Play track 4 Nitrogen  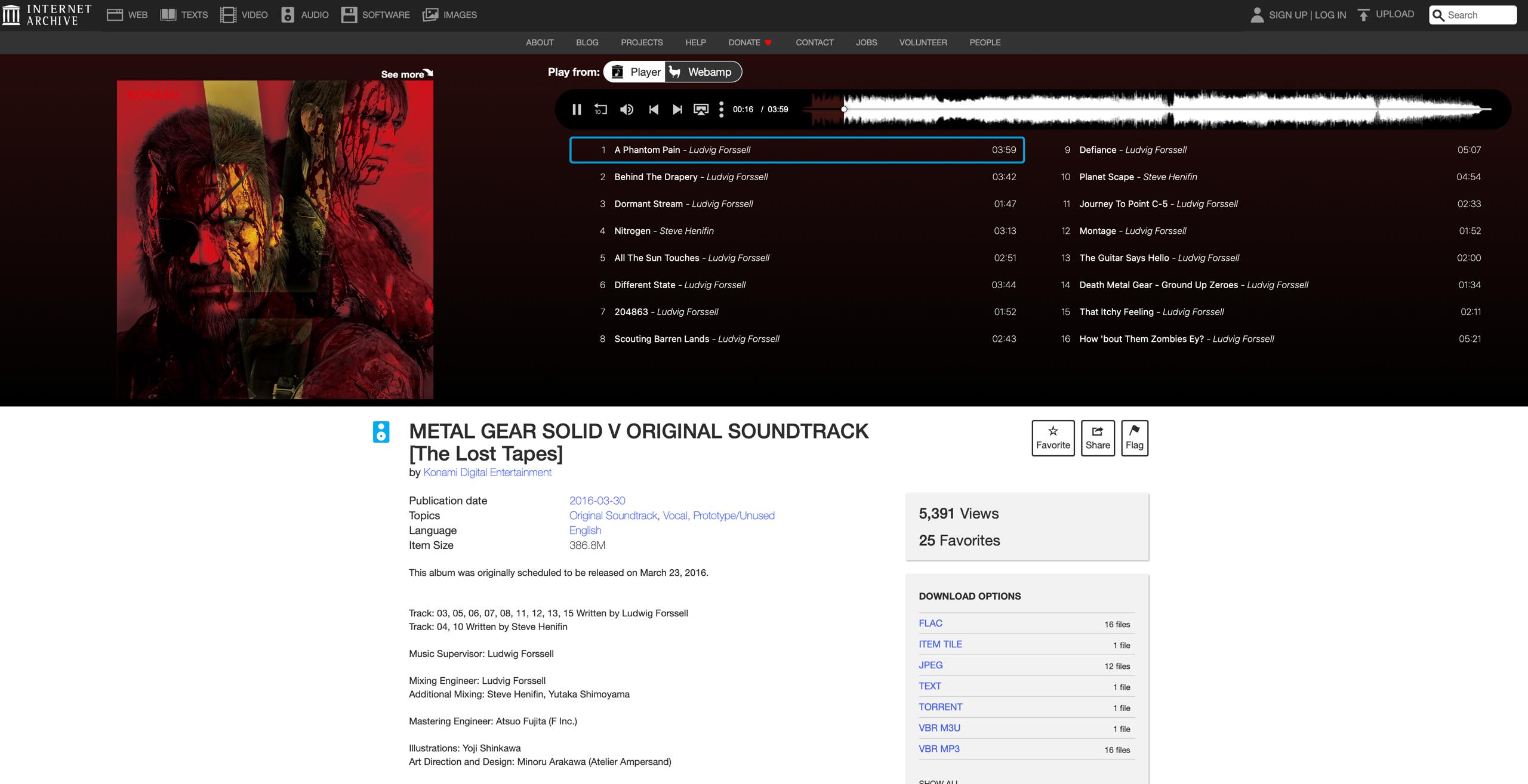(797, 231)
